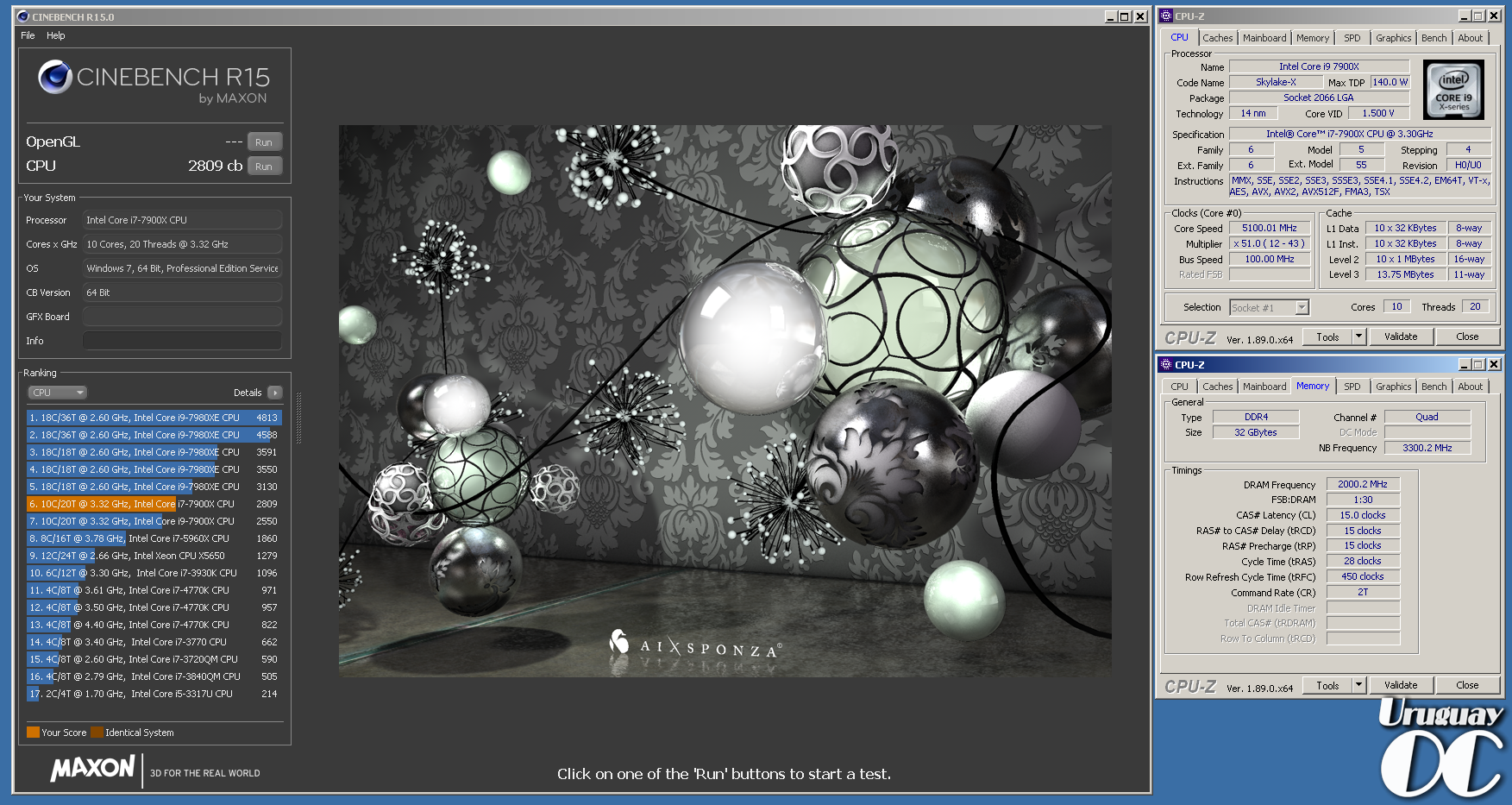Open SPD tab in bottom CPU-Z window

coord(1352,387)
